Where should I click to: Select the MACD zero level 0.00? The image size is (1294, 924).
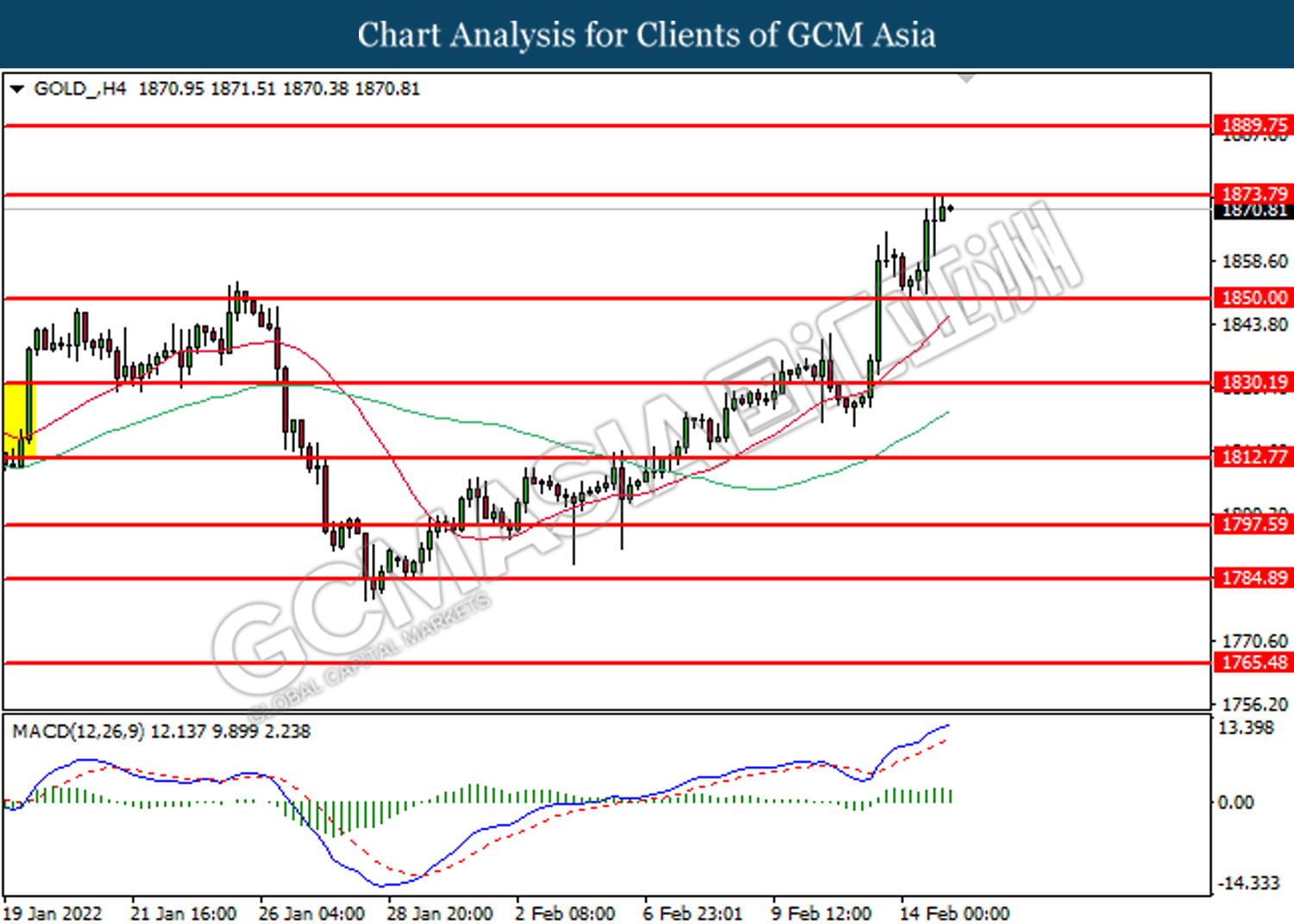pyautogui.click(x=1235, y=802)
